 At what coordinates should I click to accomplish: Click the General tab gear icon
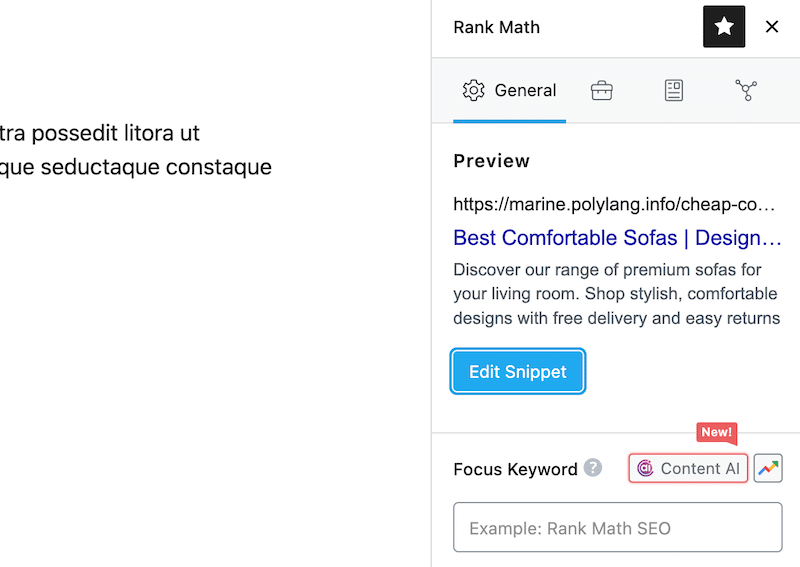tap(473, 90)
